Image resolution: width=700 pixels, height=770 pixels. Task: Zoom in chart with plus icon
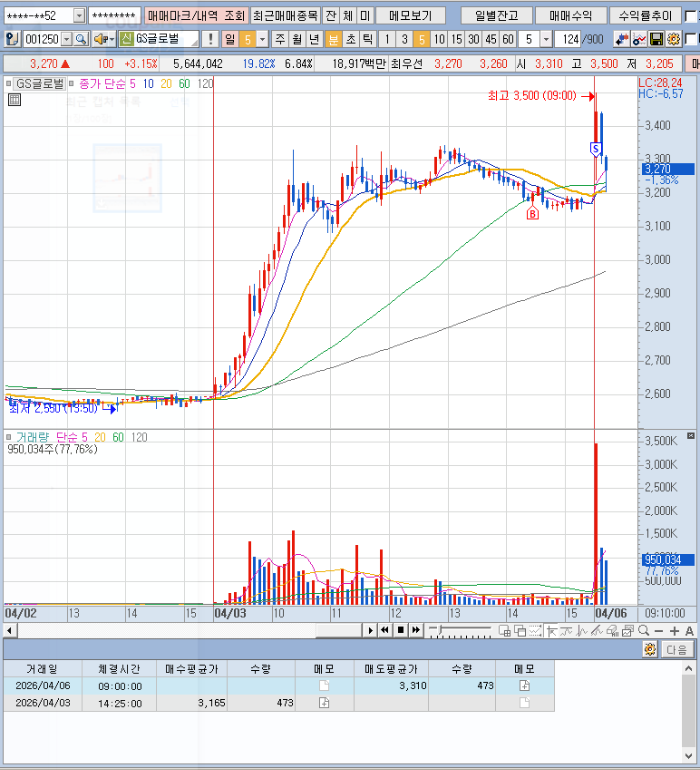(674, 631)
